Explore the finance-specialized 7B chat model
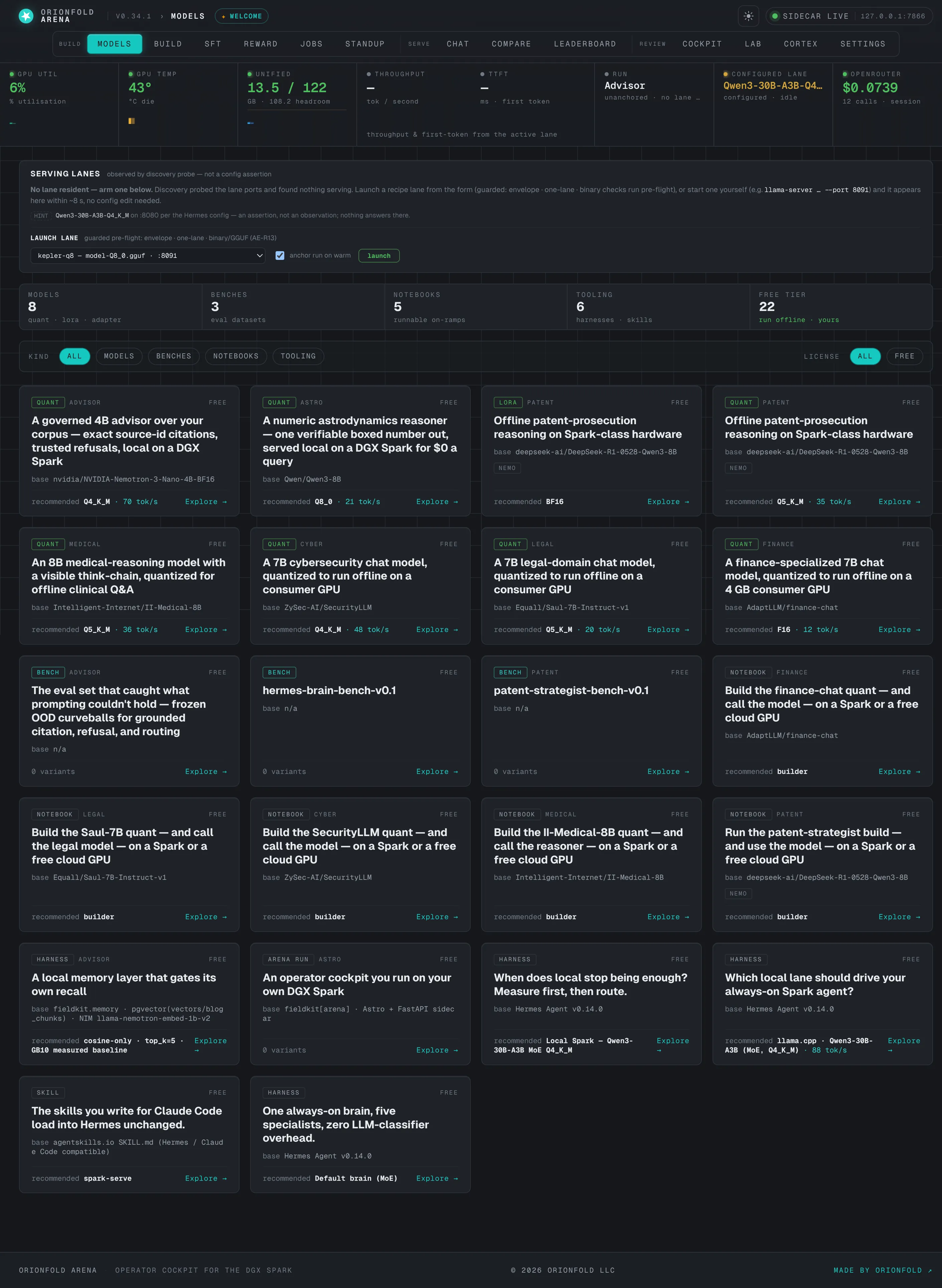 click(899, 629)
